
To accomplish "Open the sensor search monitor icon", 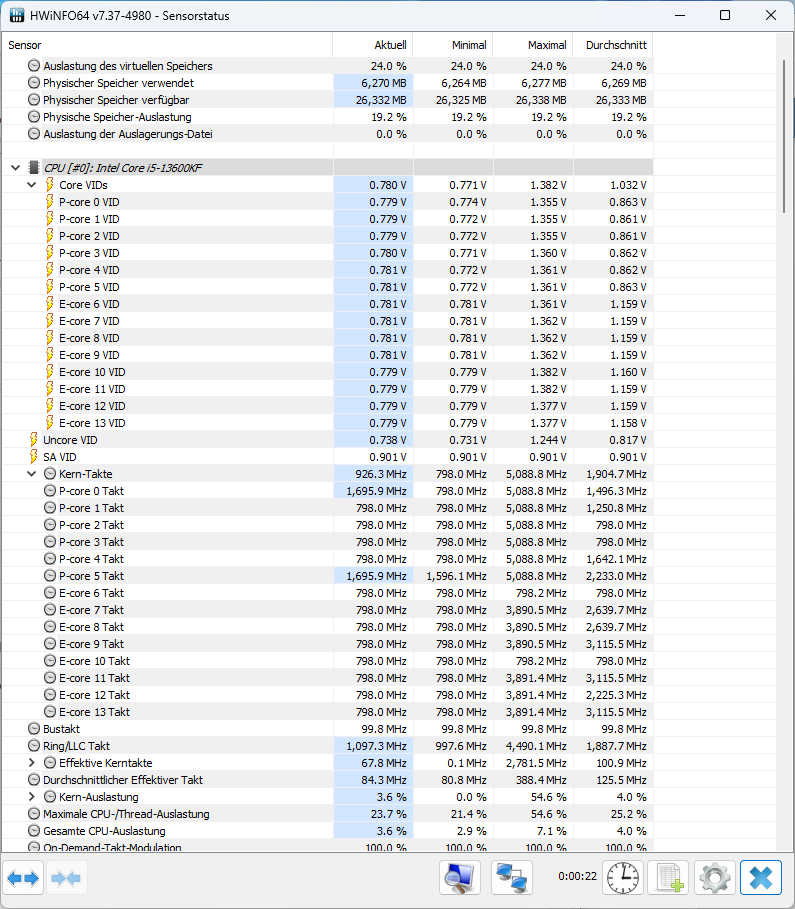I will tap(460, 878).
